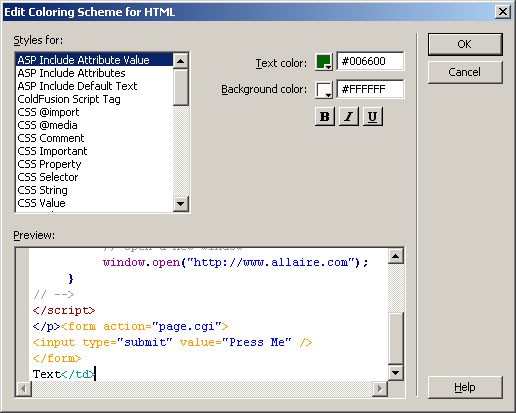Open Help for the coloring scheme
The image size is (516, 413).
tap(465, 387)
